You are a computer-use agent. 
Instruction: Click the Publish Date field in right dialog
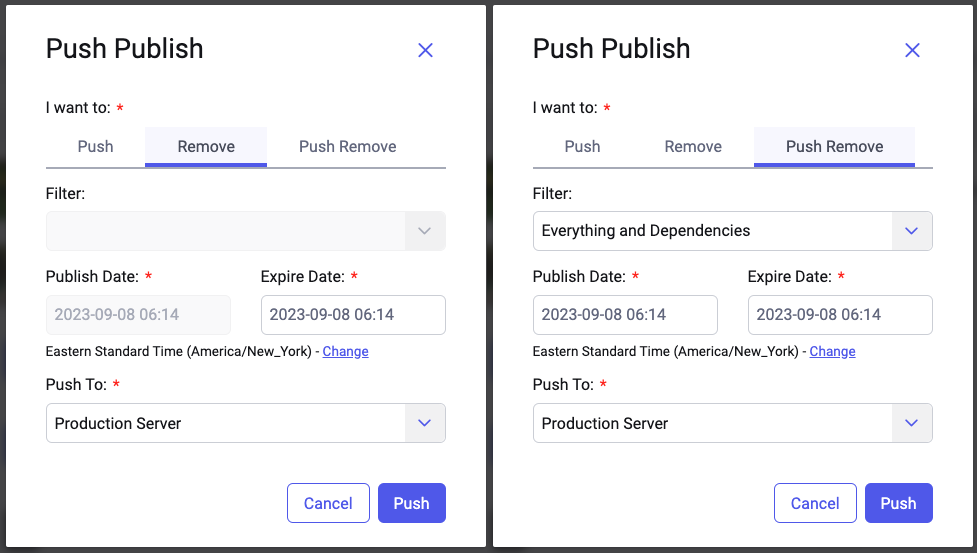click(x=624, y=315)
